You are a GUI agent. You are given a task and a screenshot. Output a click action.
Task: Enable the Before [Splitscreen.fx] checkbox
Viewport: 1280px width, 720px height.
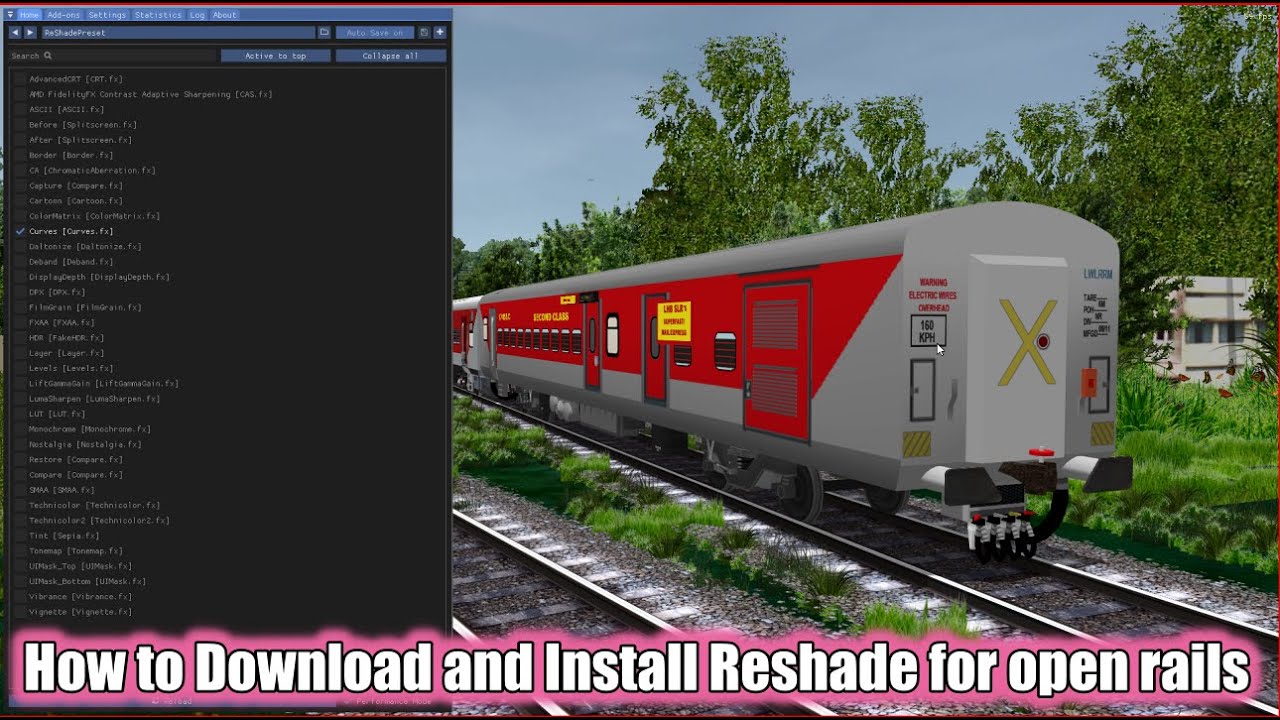pos(19,125)
